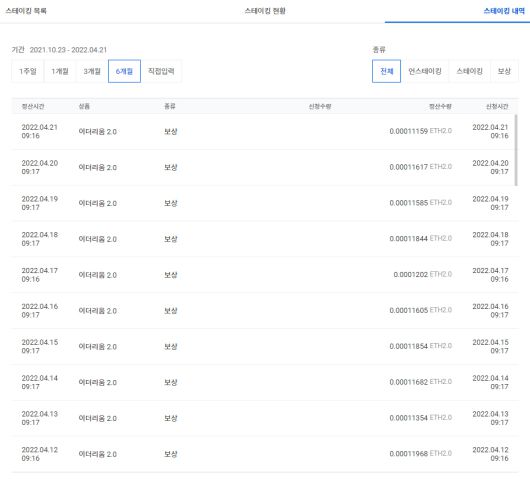Click settlement time 2022.04.16 09:17 in first column

(40, 311)
